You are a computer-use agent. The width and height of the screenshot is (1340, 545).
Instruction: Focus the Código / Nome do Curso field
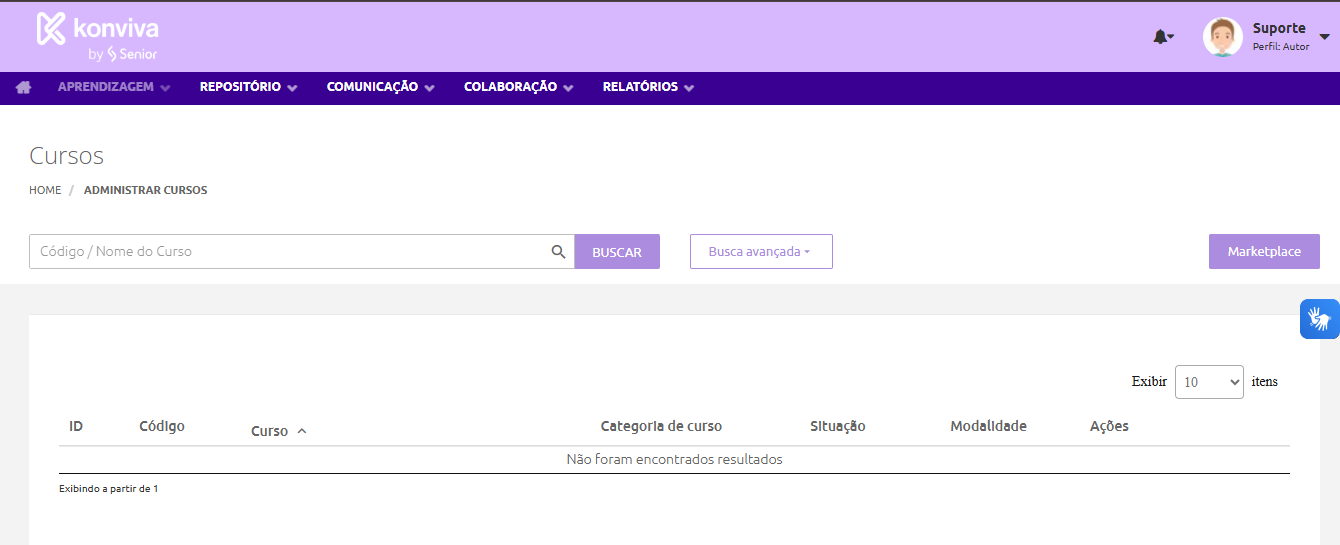click(290, 252)
